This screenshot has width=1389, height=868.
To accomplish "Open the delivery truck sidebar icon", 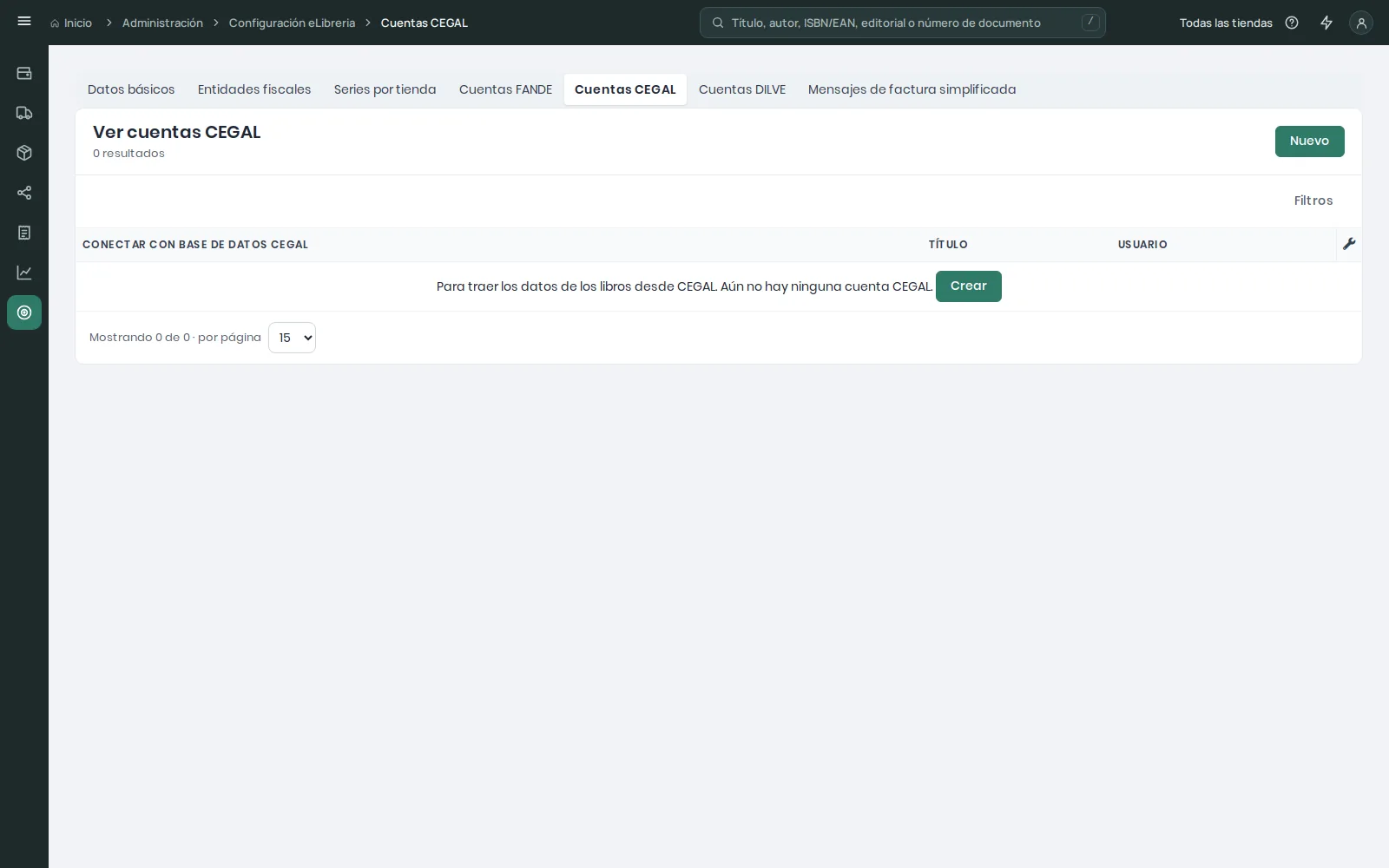I will point(24,113).
